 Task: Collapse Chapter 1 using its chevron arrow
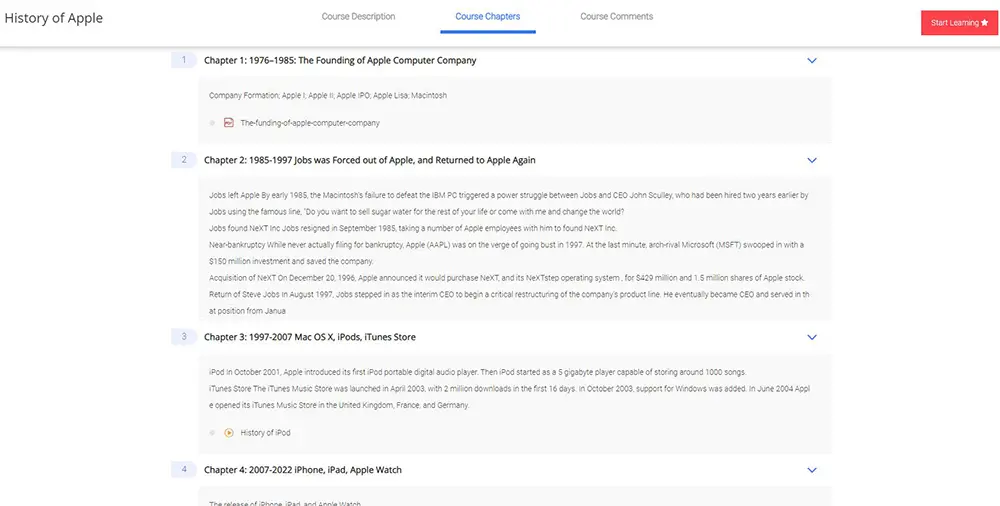tap(812, 61)
